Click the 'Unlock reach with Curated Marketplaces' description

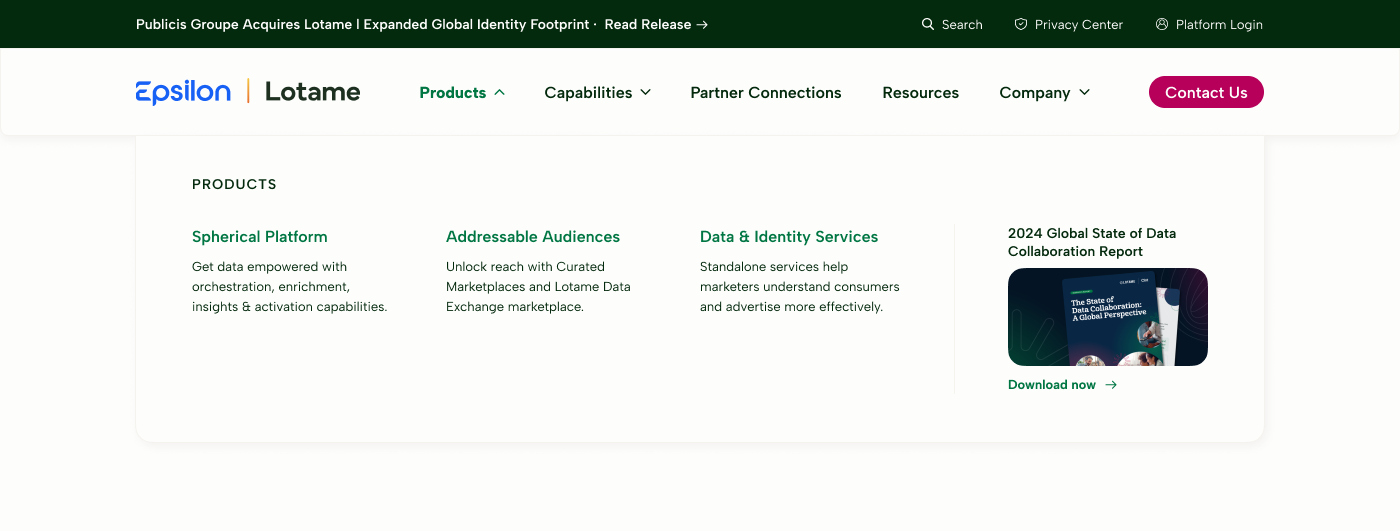pyautogui.click(x=538, y=287)
